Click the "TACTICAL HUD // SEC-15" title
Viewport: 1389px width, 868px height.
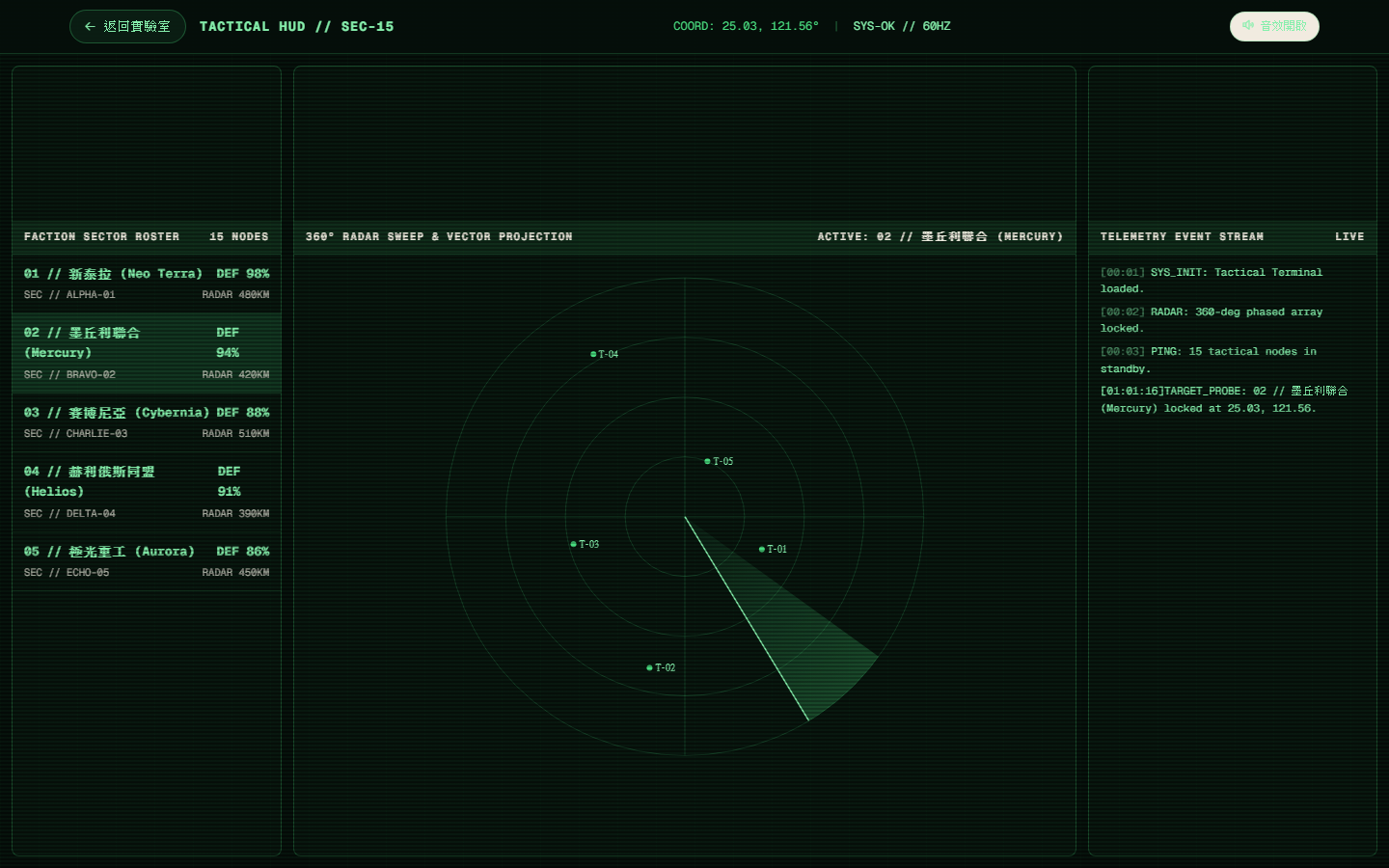[x=297, y=26]
